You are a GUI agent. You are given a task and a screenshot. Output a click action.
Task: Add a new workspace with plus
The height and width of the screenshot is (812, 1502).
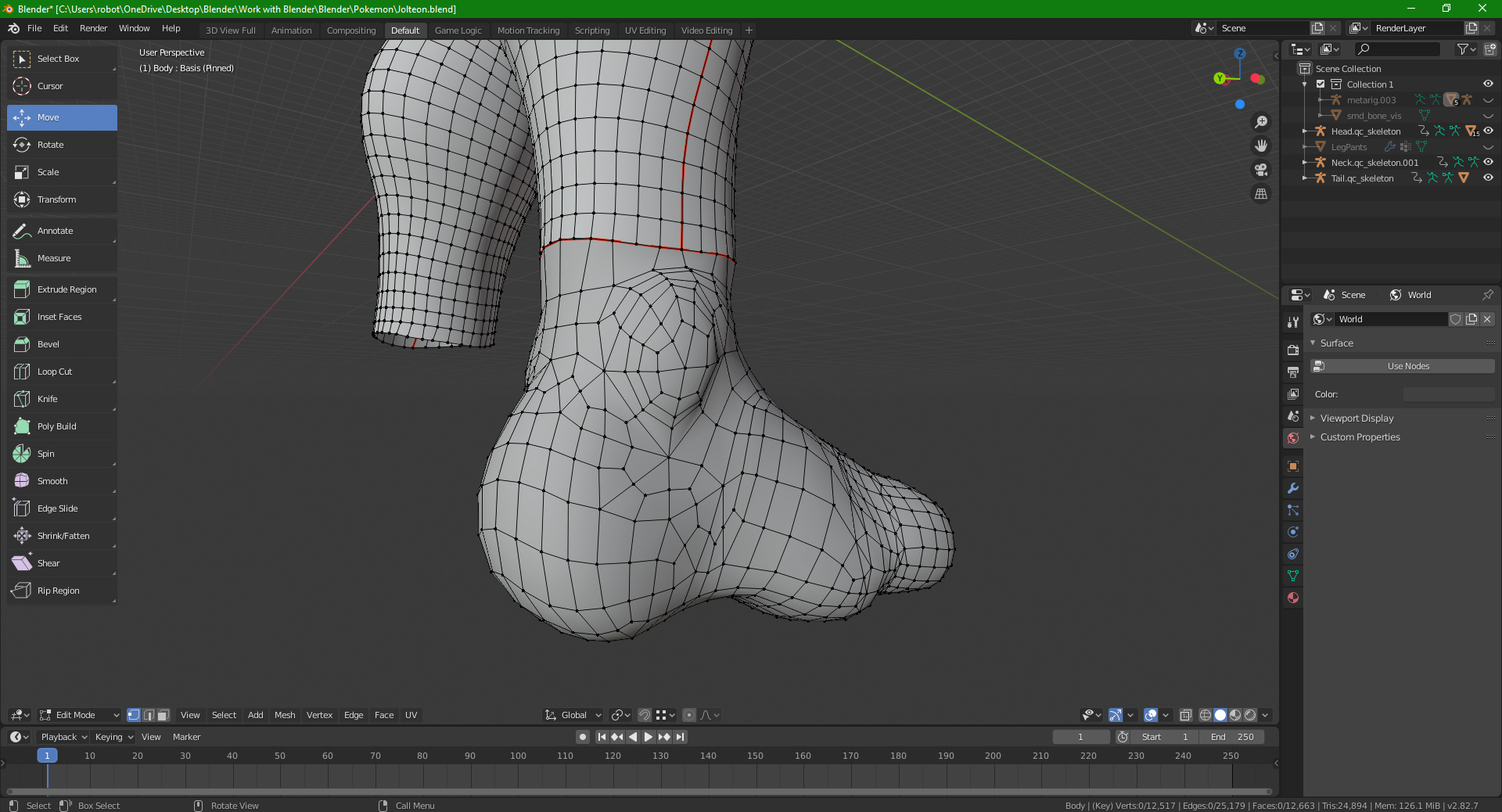(x=749, y=31)
